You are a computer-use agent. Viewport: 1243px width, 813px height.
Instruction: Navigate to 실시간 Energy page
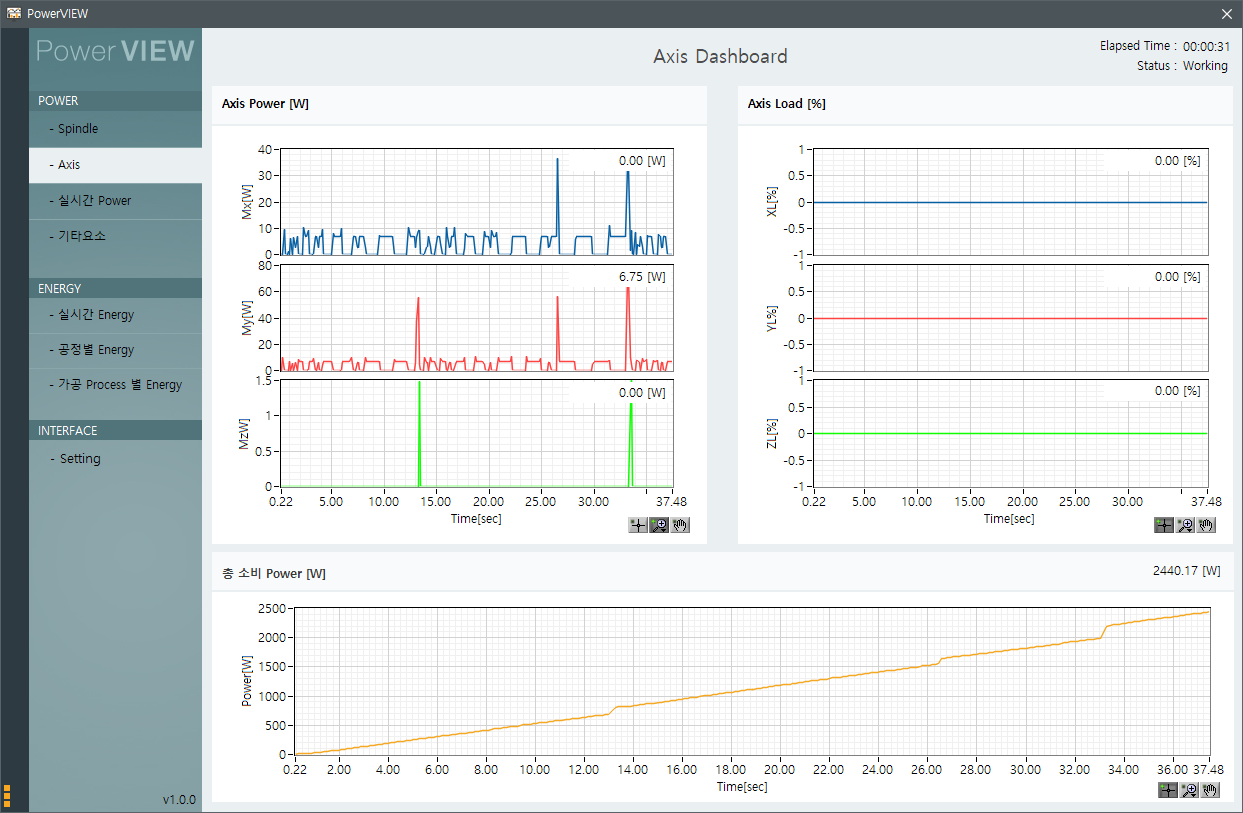(95, 315)
